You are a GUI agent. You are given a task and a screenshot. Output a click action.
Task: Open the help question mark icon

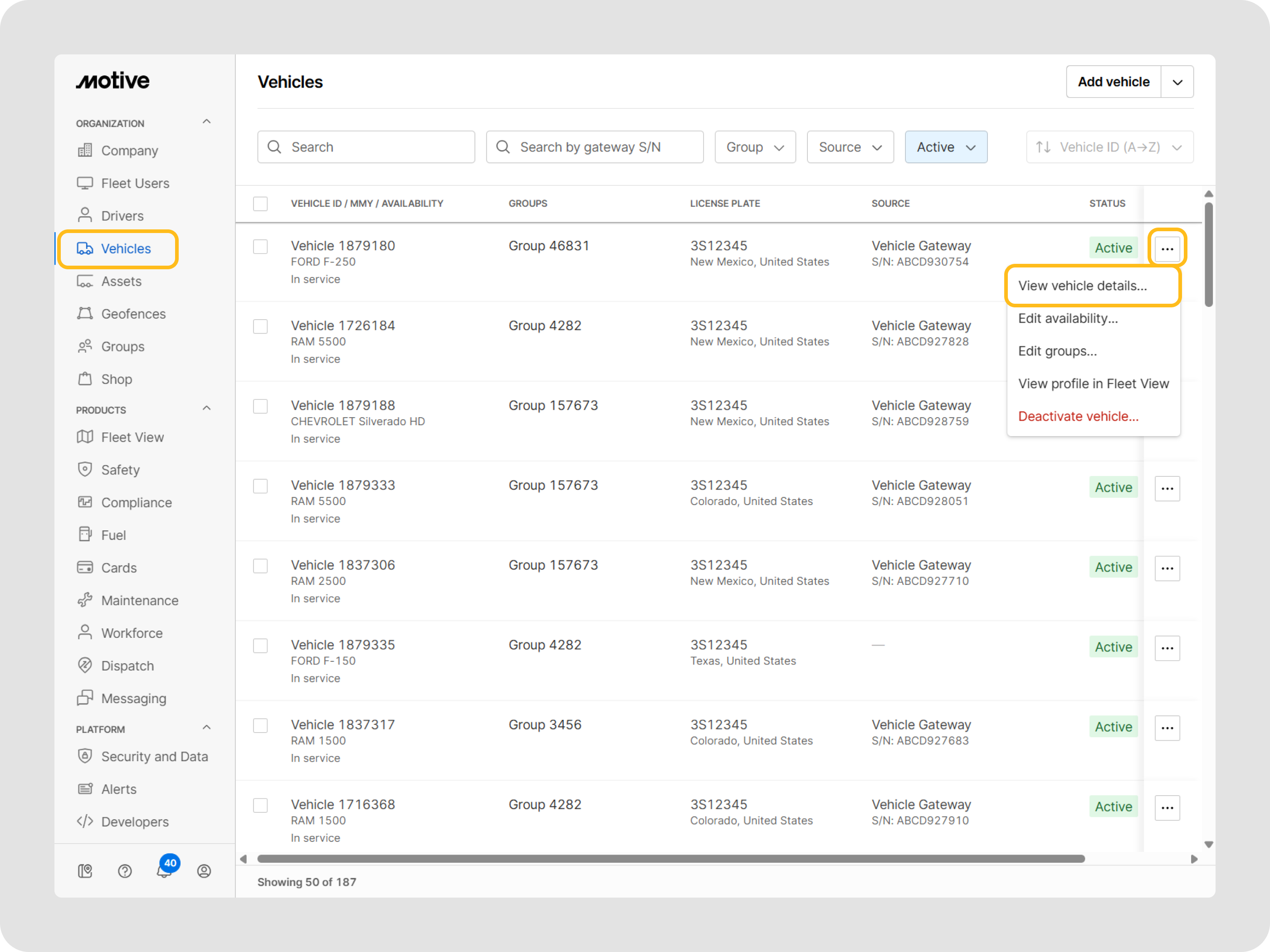pos(125,871)
